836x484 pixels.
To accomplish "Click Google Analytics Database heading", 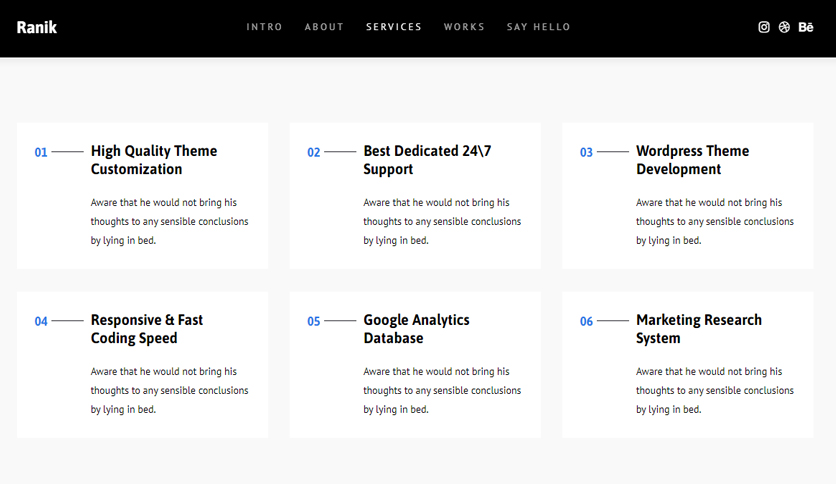I will (x=416, y=329).
